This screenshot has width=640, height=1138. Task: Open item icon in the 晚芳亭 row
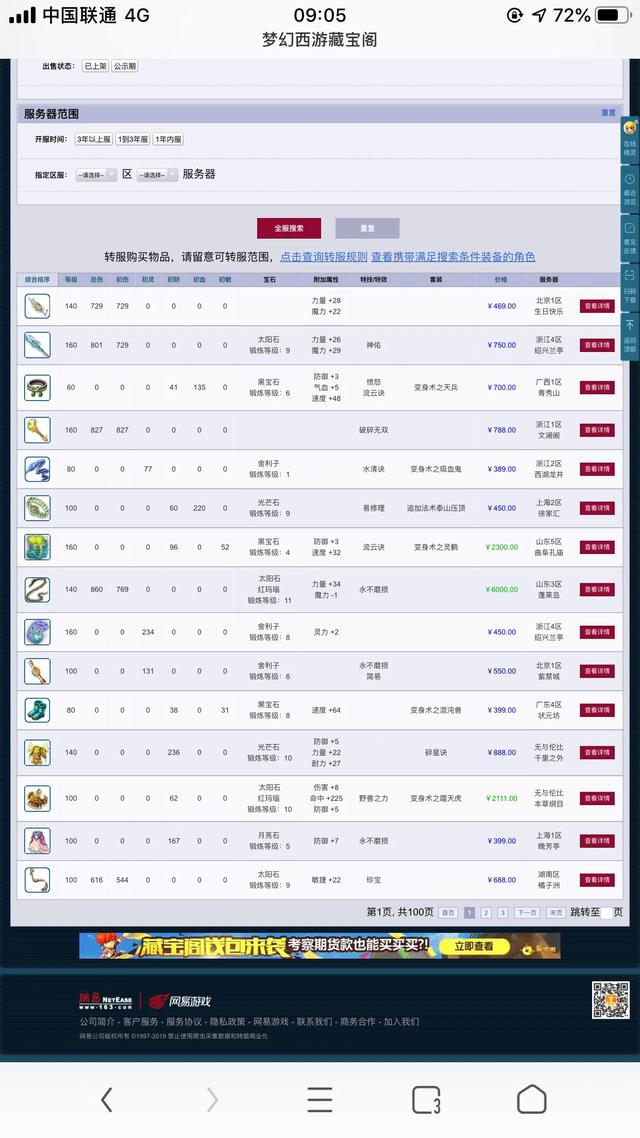coord(37,840)
